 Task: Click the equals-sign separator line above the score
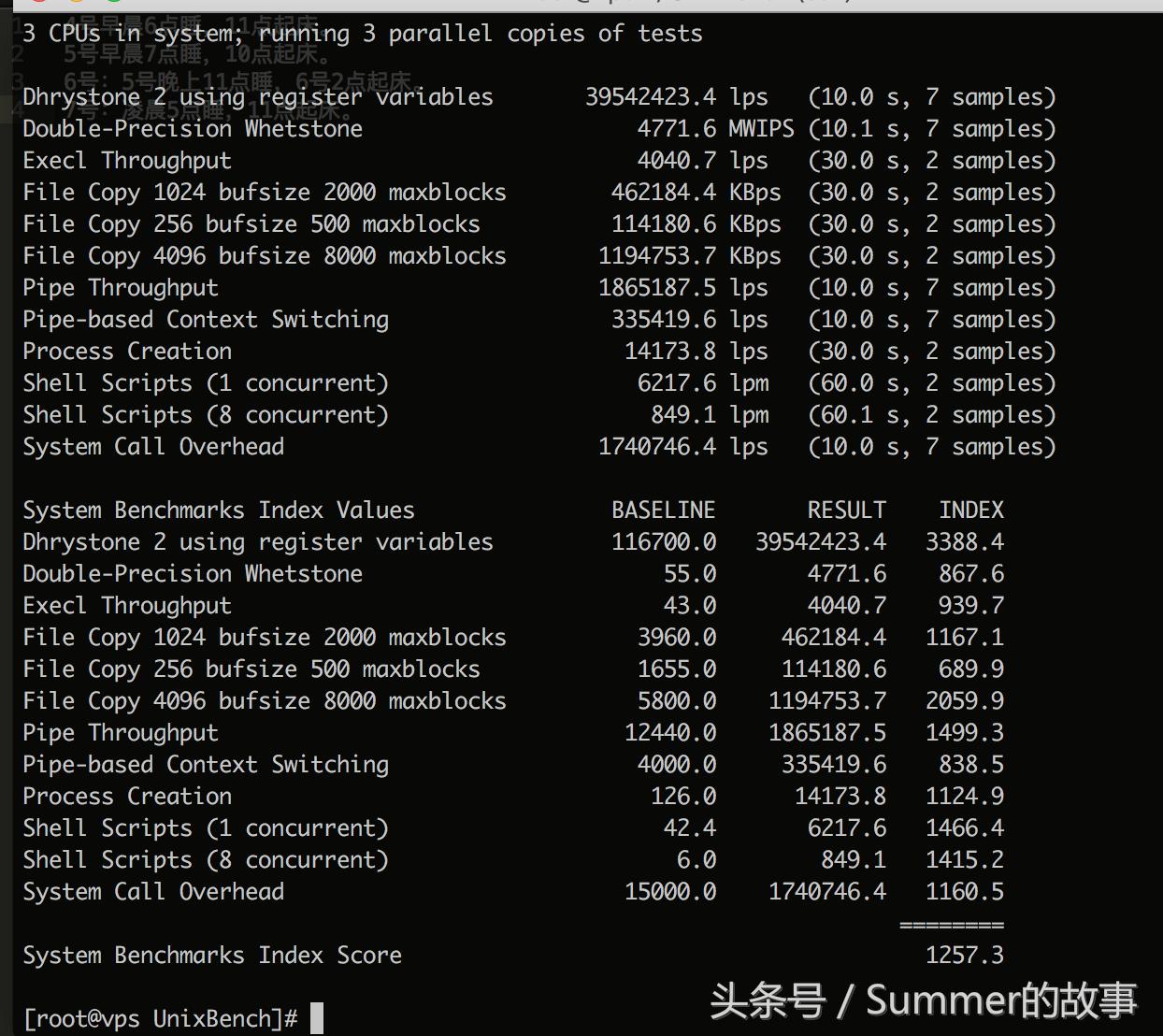point(951,925)
